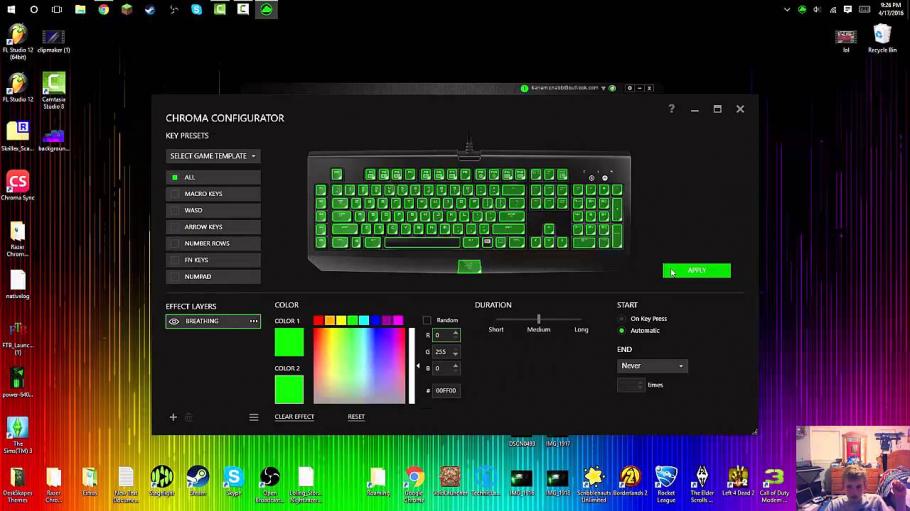Screen dimensions: 910x511
Task: Select the Arrow Keys preset
Action: point(175,227)
